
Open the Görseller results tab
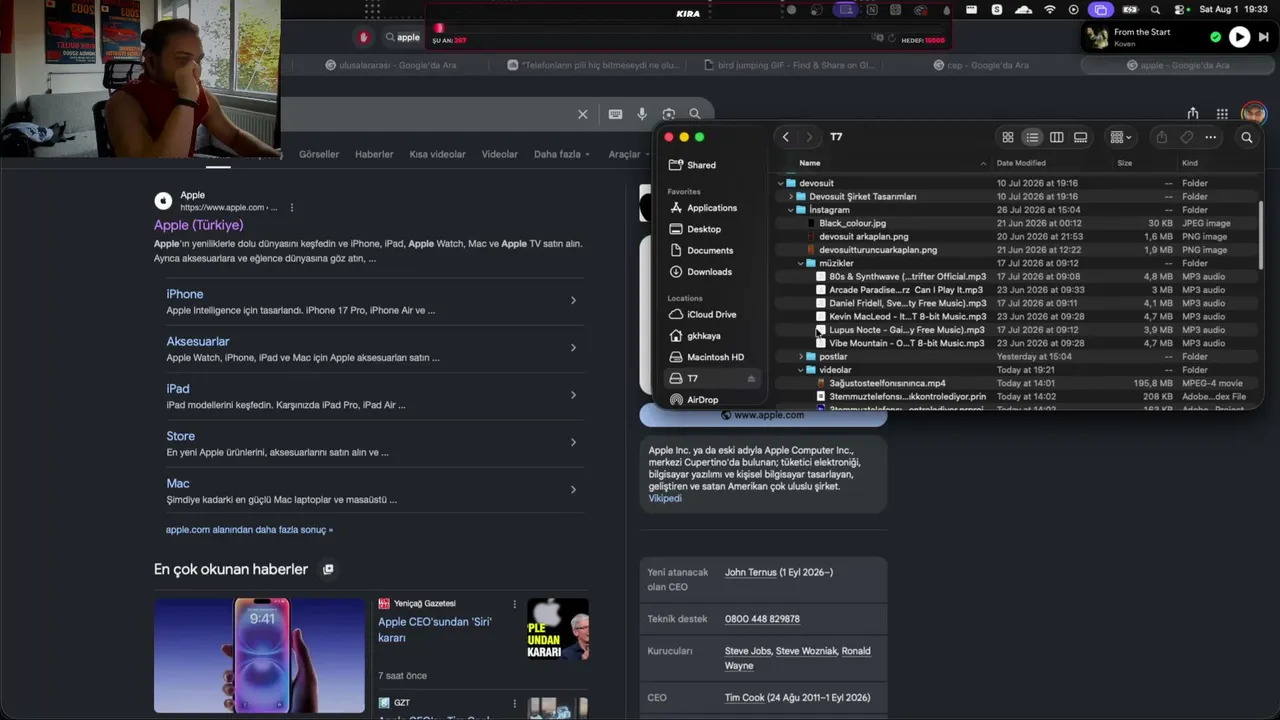[x=319, y=155]
